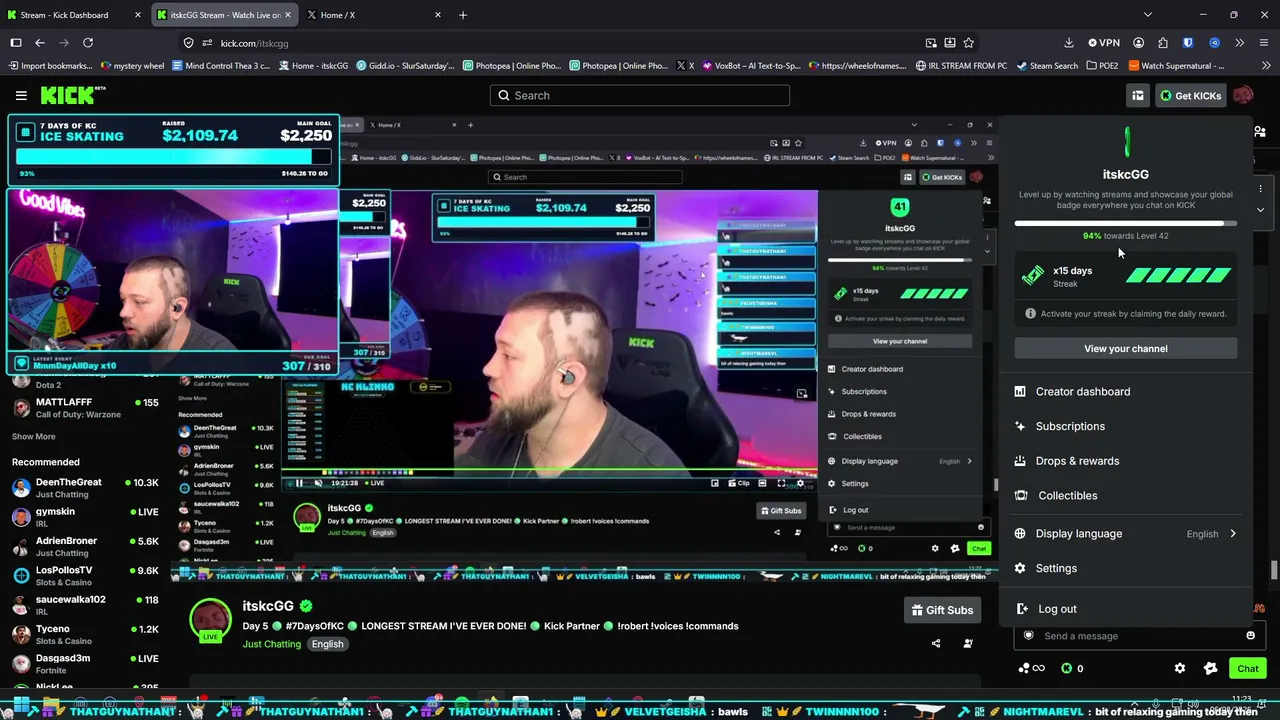Viewport: 1280px width, 720px height.
Task: Switch to Home / X tab
Action: click(374, 15)
